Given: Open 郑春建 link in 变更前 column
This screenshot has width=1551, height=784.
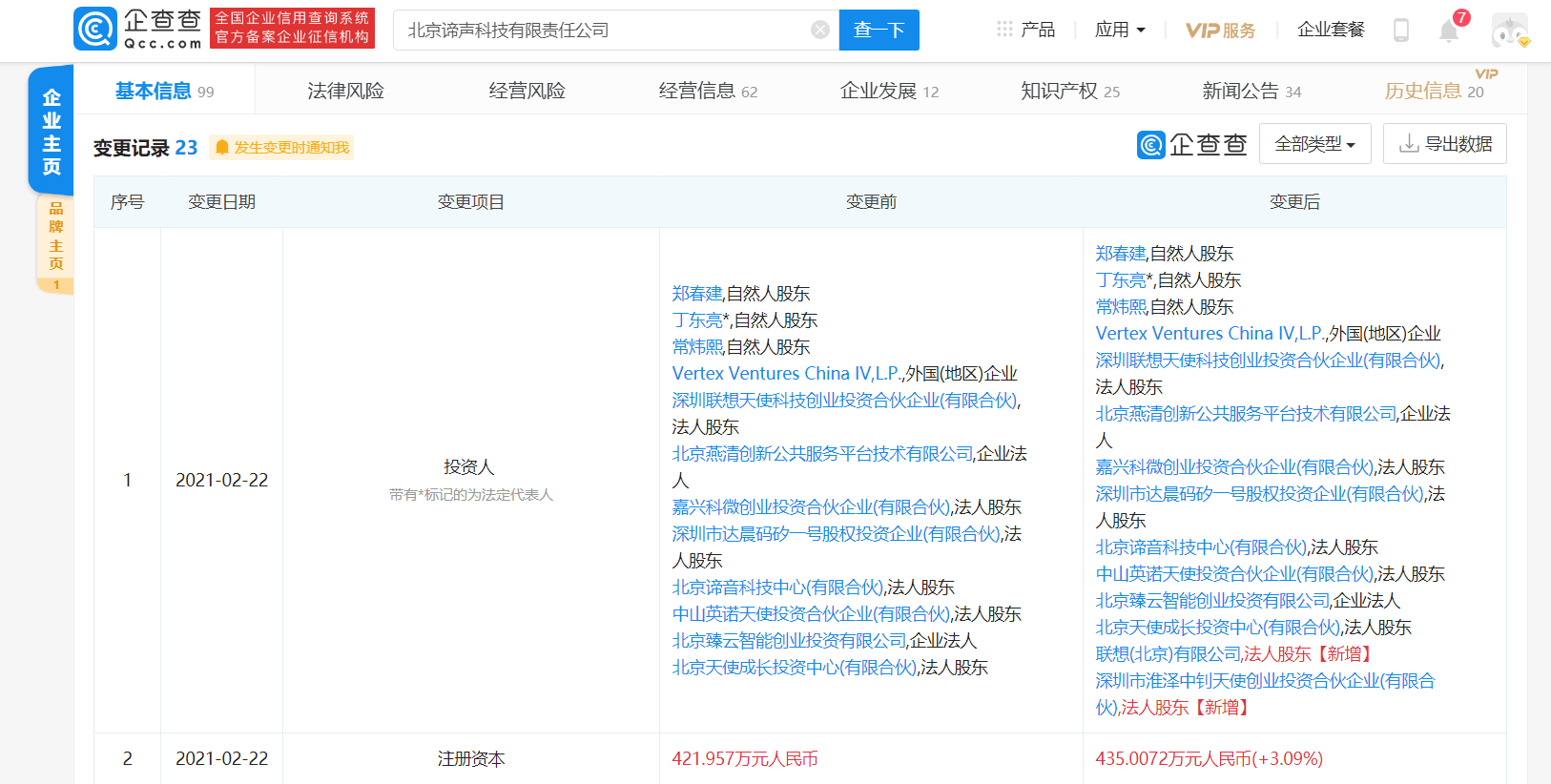Looking at the screenshot, I should click(x=697, y=294).
